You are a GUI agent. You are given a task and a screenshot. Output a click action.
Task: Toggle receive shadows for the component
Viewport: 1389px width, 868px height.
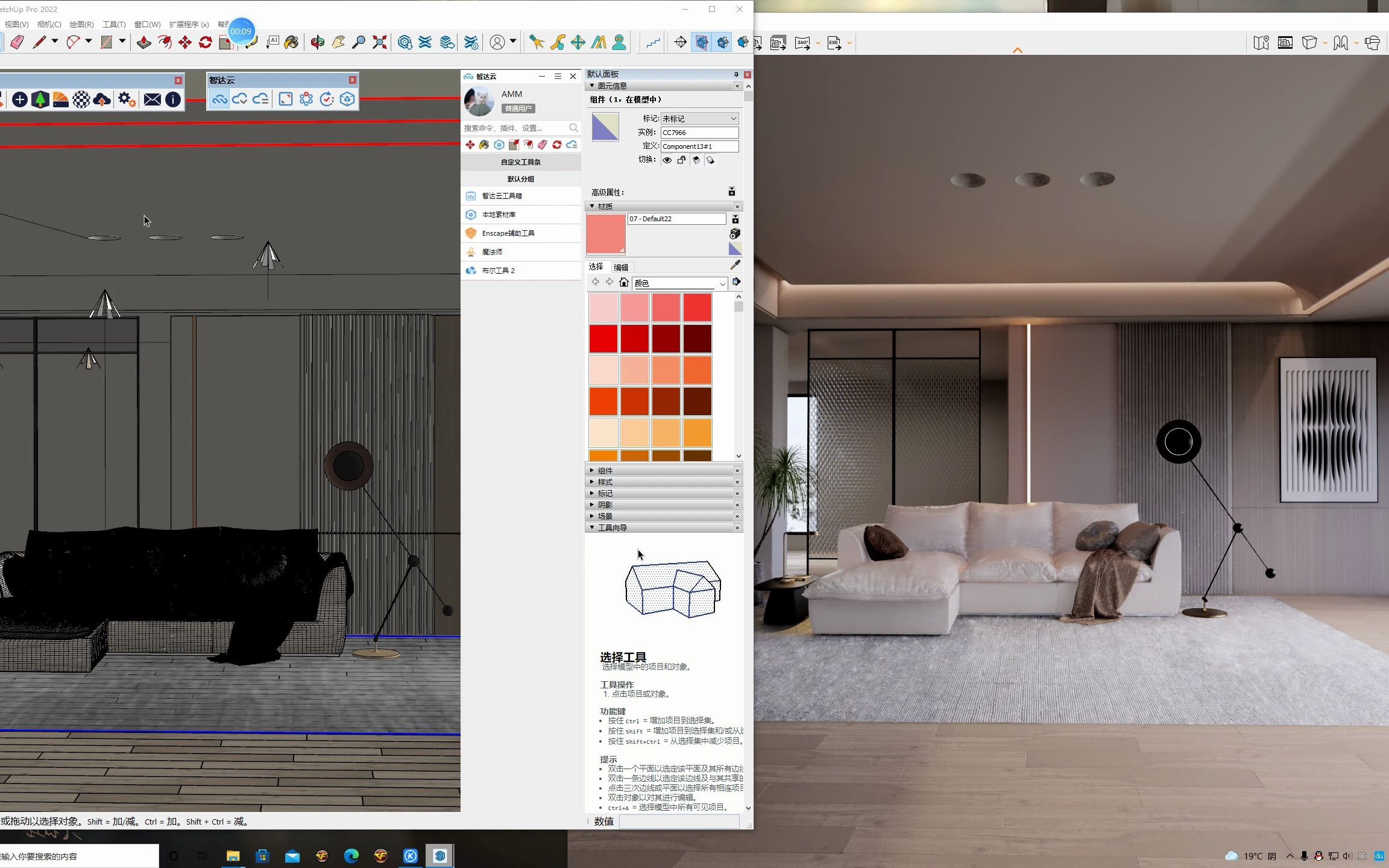pyautogui.click(x=696, y=160)
